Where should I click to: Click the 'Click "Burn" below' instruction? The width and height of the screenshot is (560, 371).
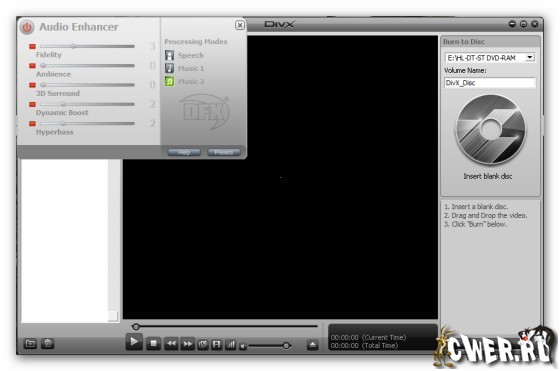(x=475, y=225)
